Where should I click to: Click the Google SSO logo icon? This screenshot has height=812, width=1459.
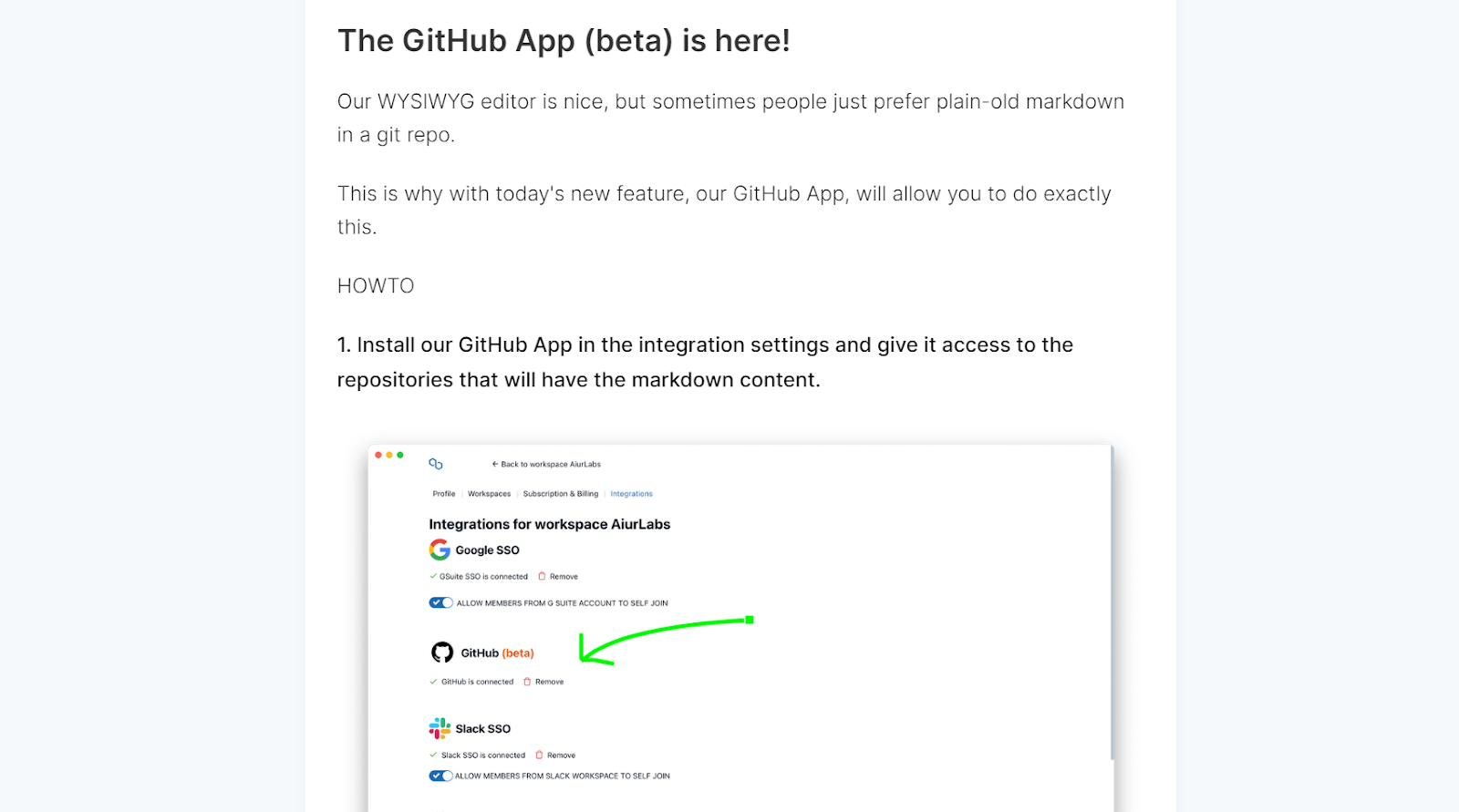[x=440, y=550]
